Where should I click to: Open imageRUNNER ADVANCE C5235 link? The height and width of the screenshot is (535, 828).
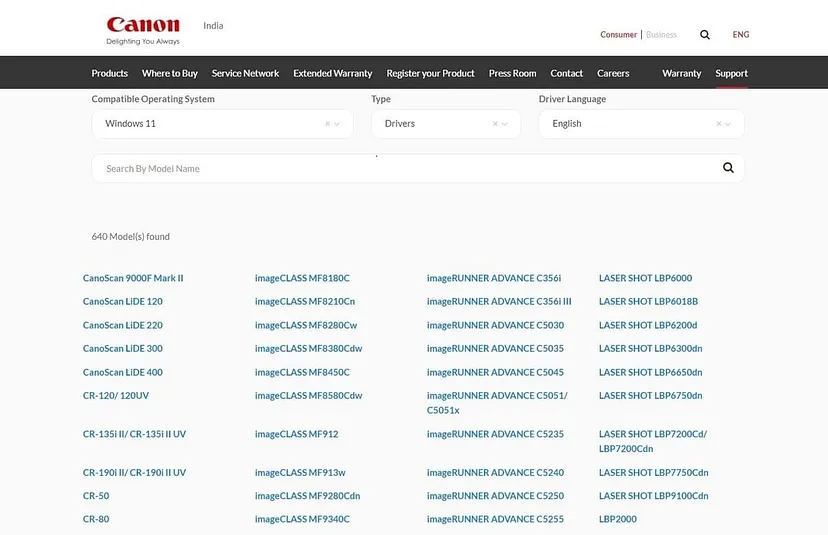click(495, 434)
